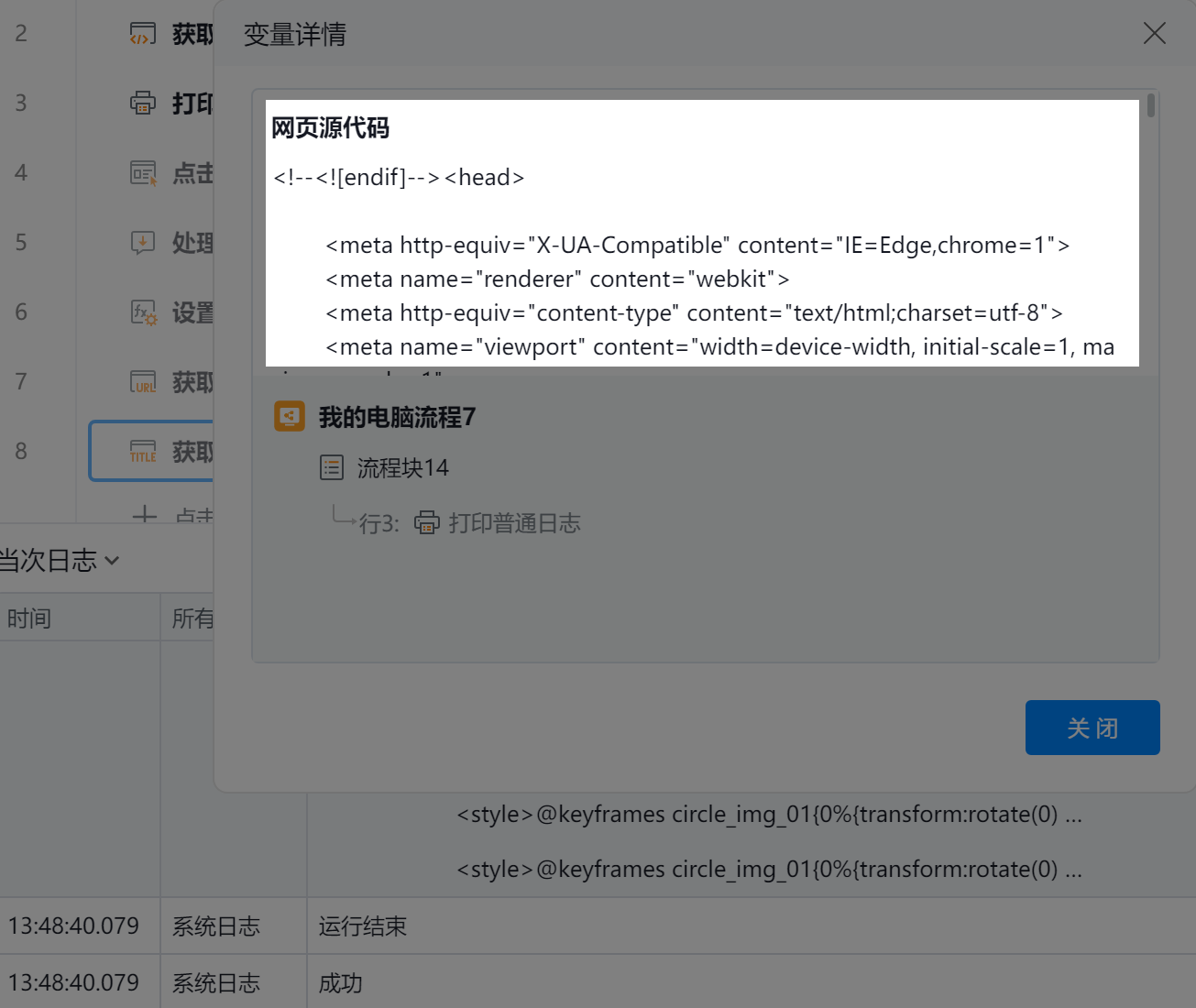Close the 变量详情 dialog with the X

pyautogui.click(x=1154, y=34)
